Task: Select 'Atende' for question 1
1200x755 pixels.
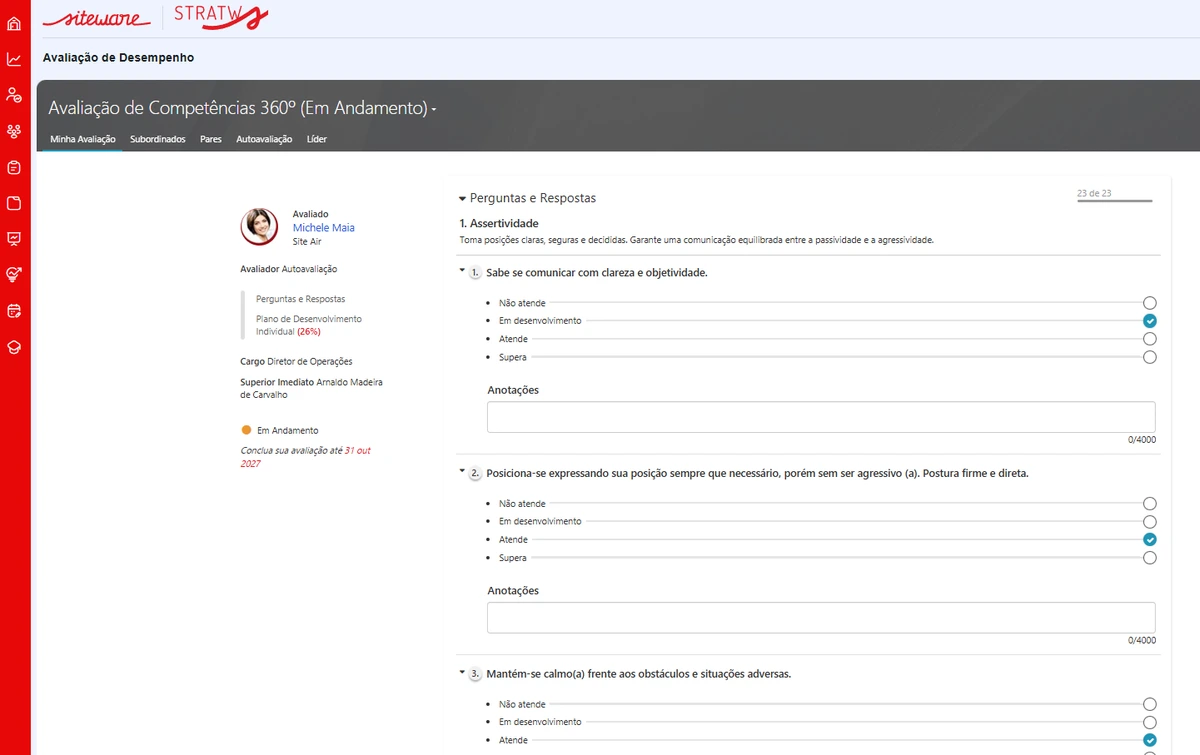Action: [x=1150, y=339]
